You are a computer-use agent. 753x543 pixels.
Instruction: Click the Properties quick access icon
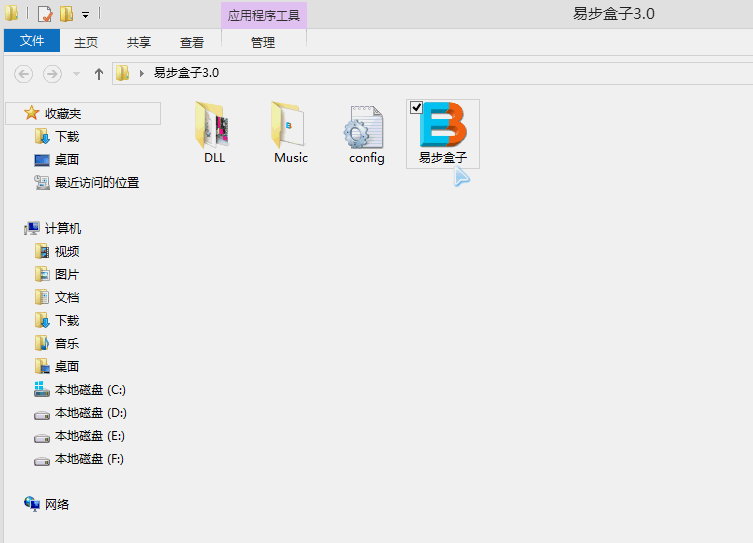(x=45, y=14)
